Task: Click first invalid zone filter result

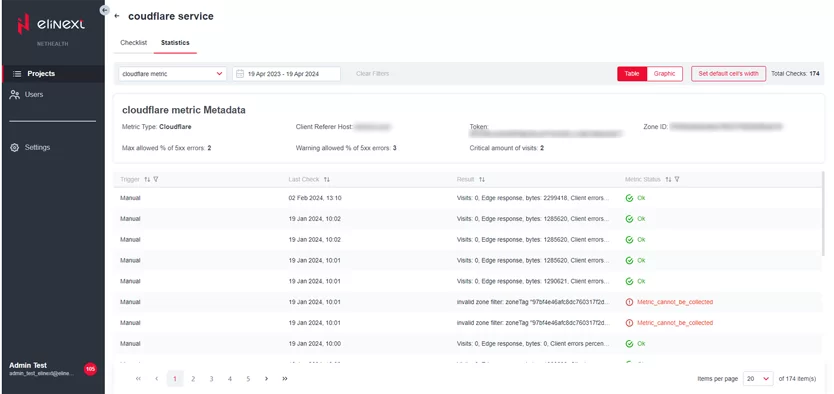Action: click(533, 302)
